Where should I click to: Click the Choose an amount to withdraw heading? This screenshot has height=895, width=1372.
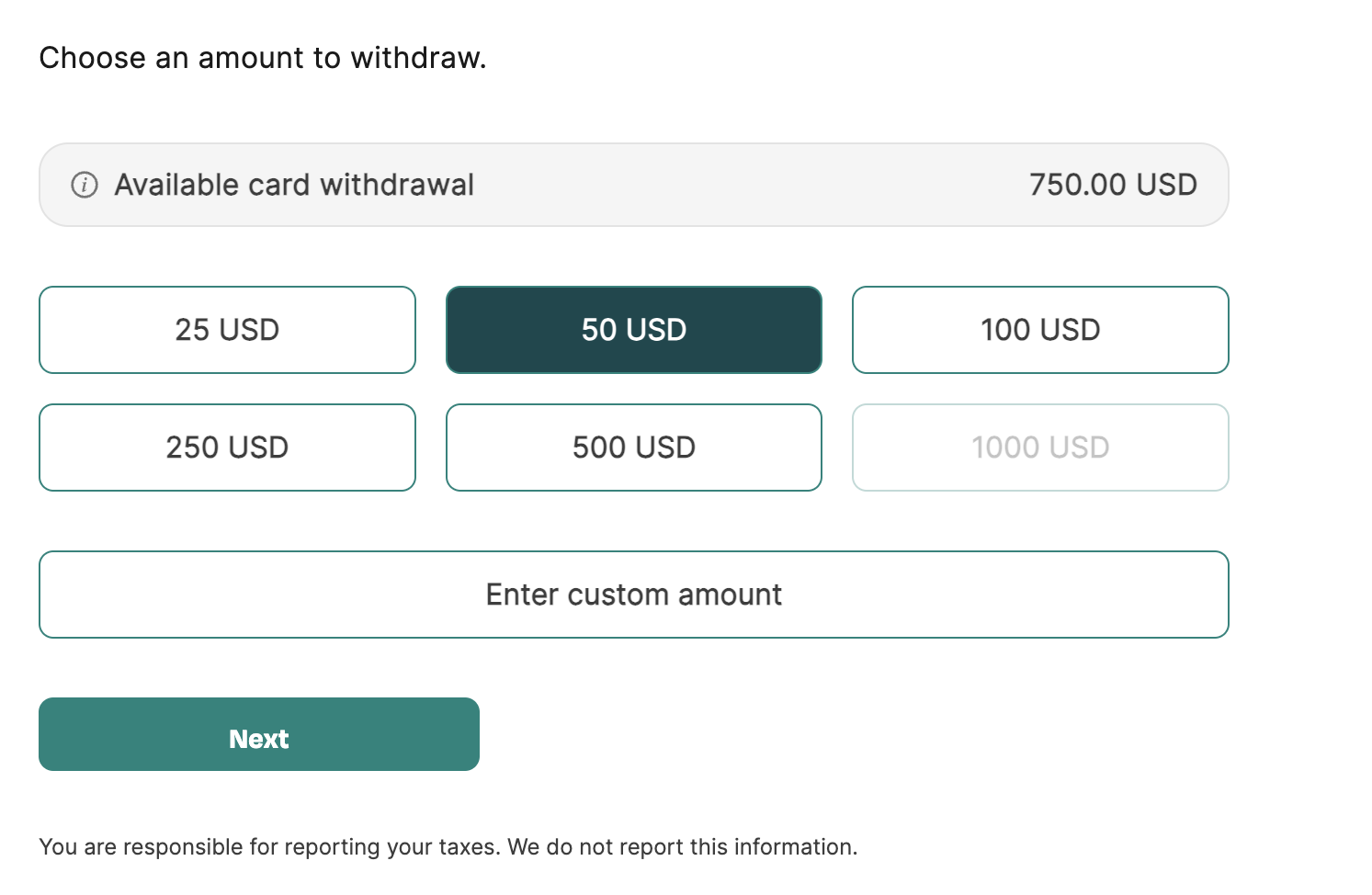point(261,58)
